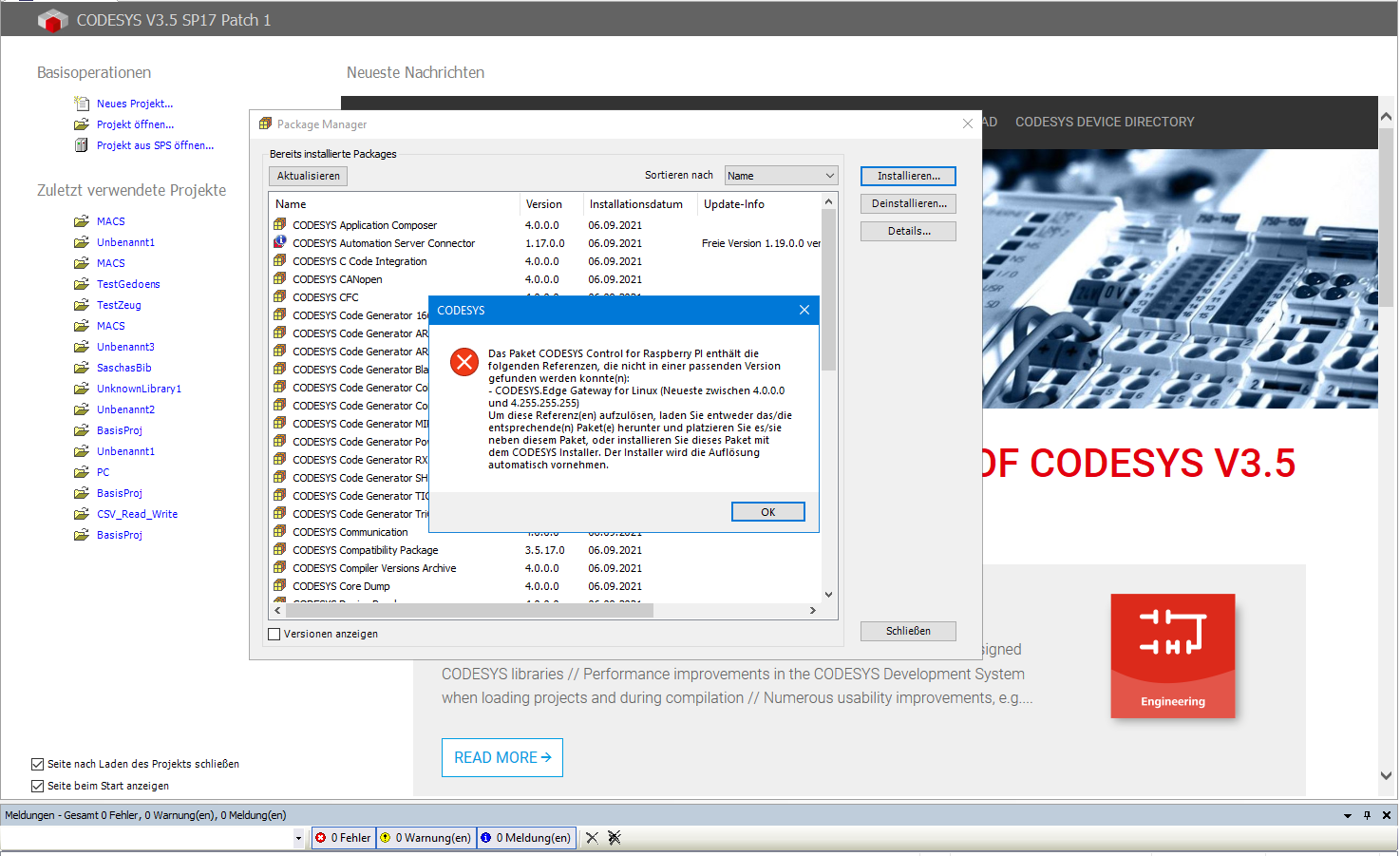1400x856 pixels.
Task: Click Projekt öffnen... link
Action: pyautogui.click(x=135, y=124)
